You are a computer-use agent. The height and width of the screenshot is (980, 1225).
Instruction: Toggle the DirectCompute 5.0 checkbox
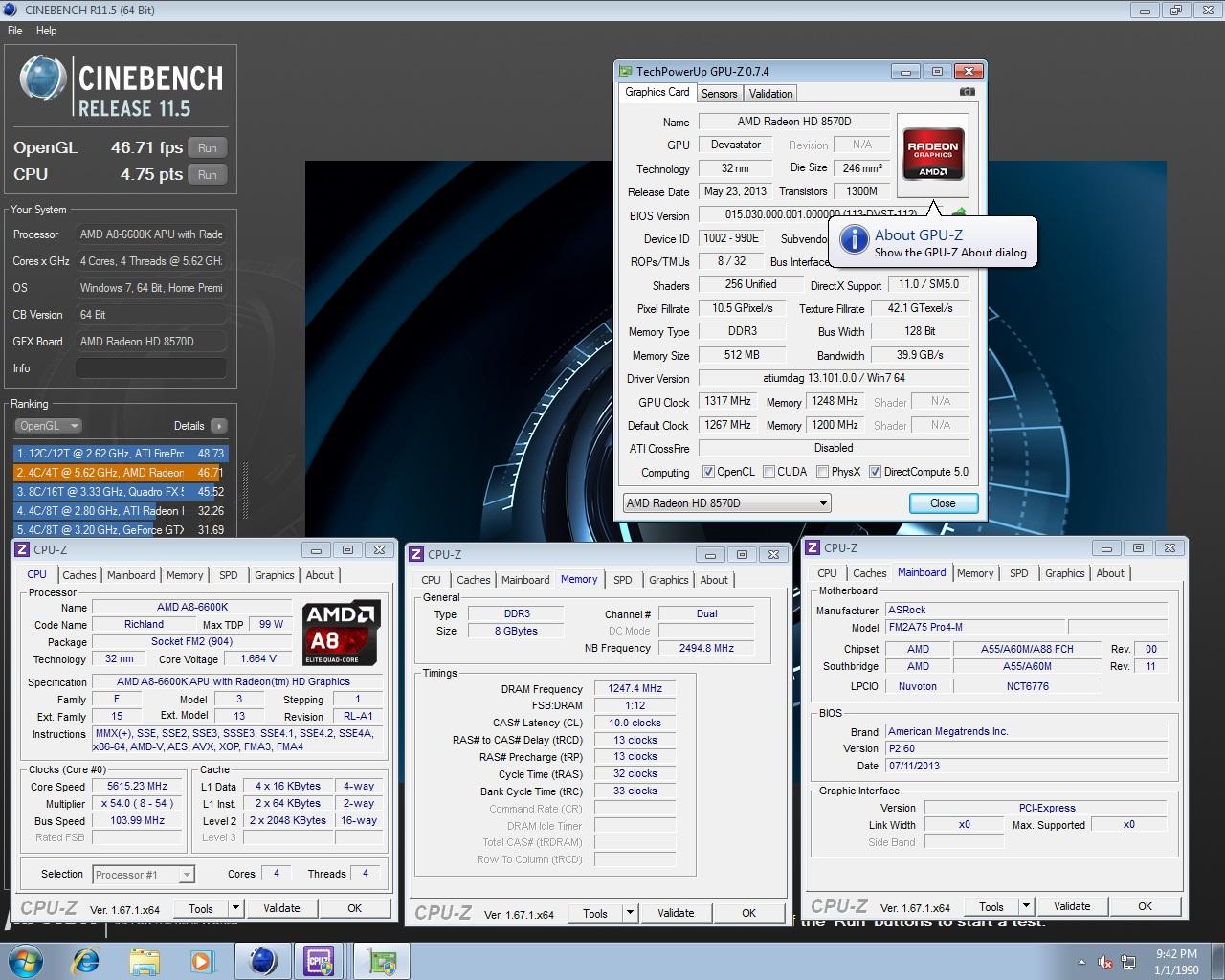(875, 472)
